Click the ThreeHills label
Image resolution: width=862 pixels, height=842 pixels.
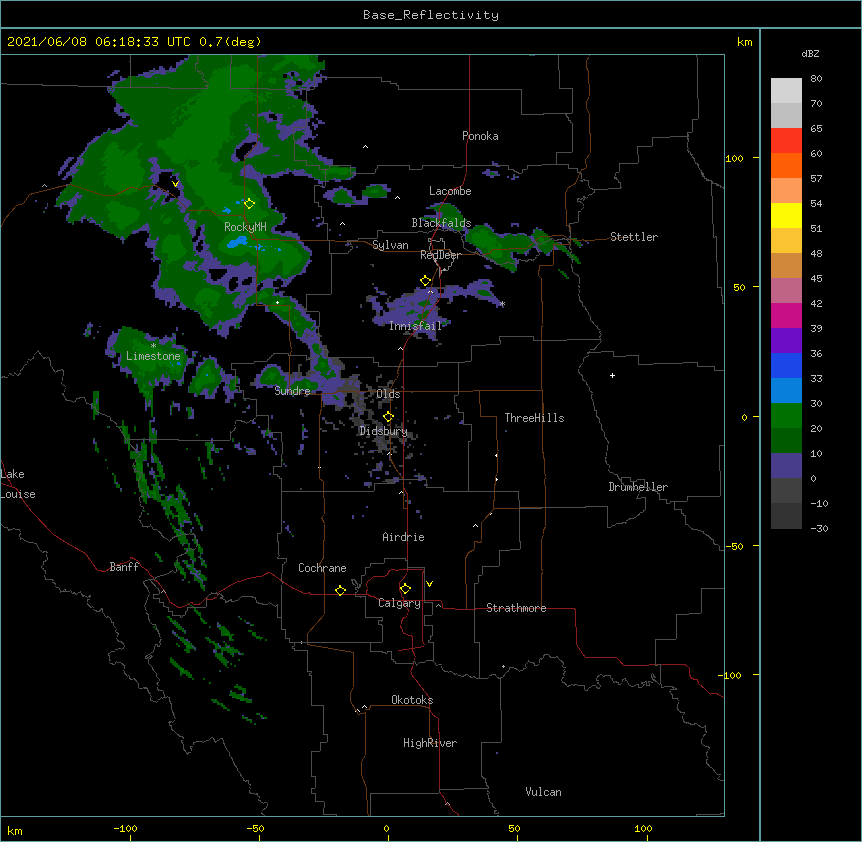pos(534,418)
